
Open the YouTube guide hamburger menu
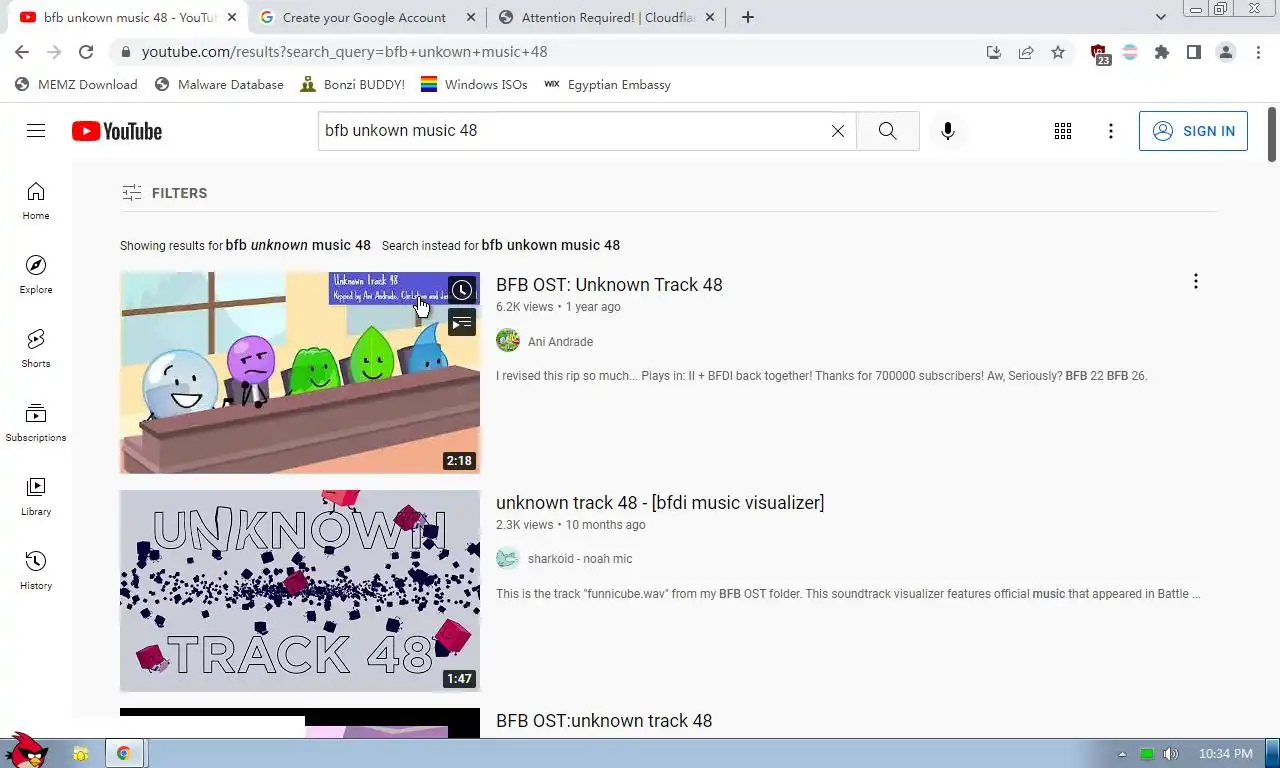[x=36, y=131]
